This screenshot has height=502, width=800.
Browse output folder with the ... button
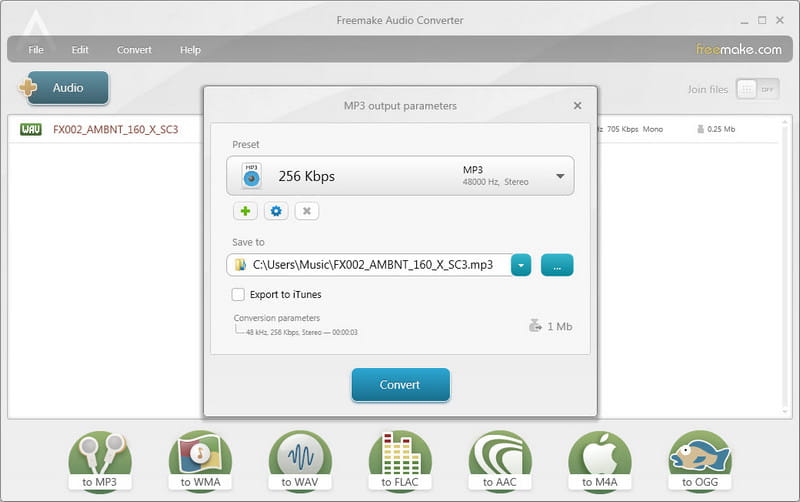click(x=557, y=265)
